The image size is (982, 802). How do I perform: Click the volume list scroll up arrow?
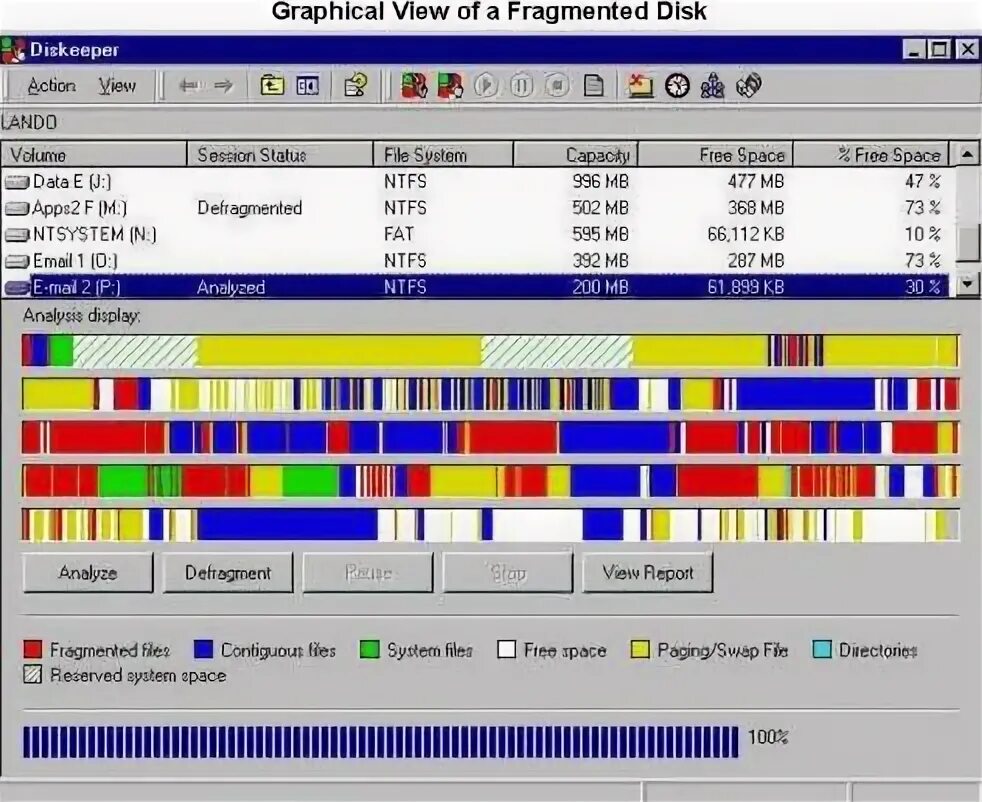[x=967, y=154]
